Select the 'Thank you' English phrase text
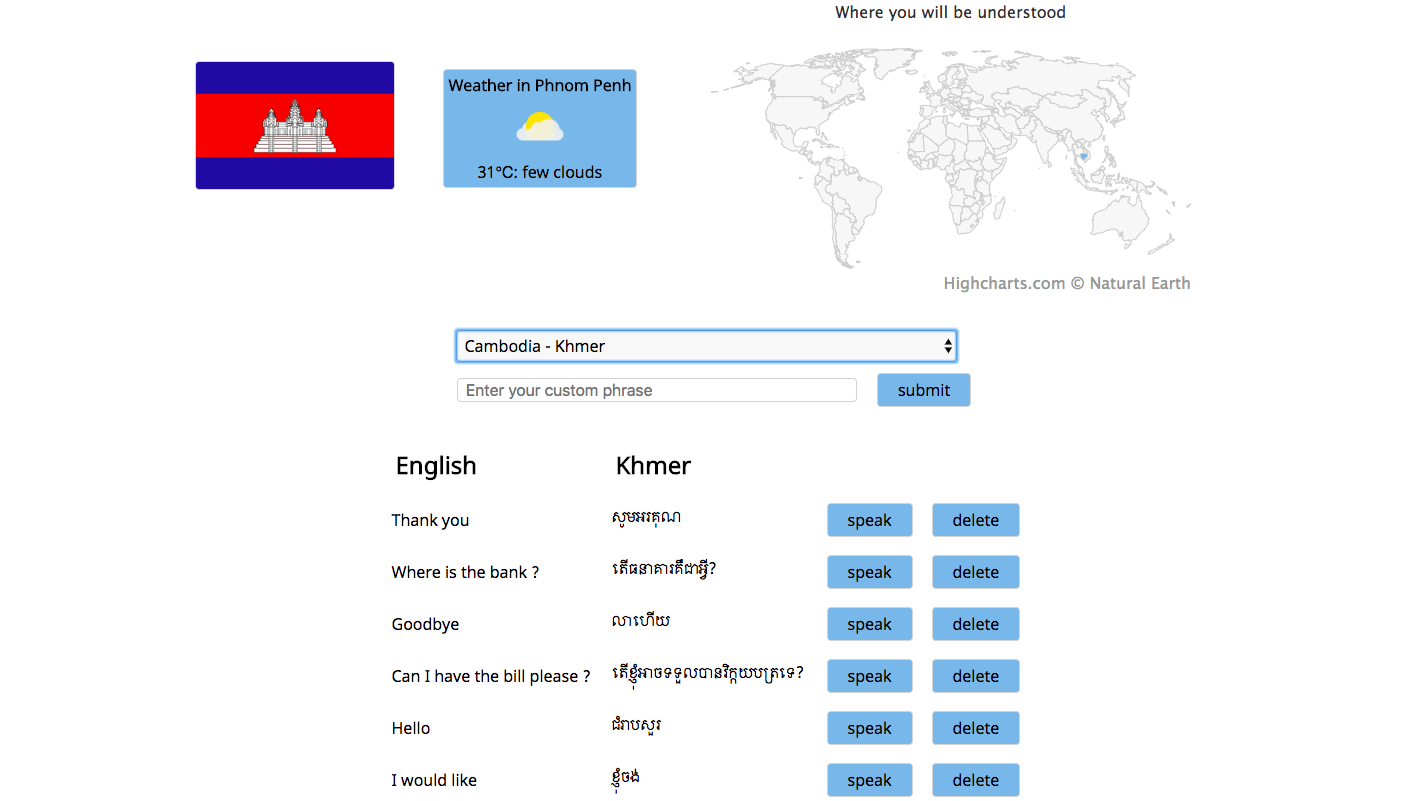 click(x=430, y=520)
